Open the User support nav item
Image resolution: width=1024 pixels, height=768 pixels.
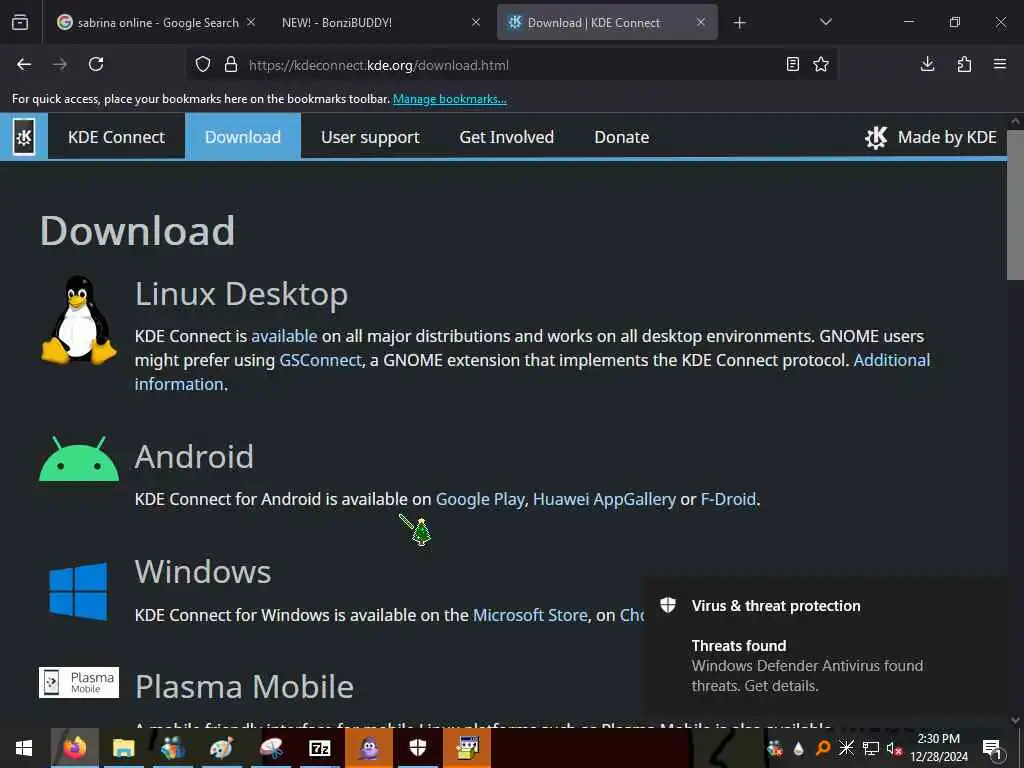[370, 137]
